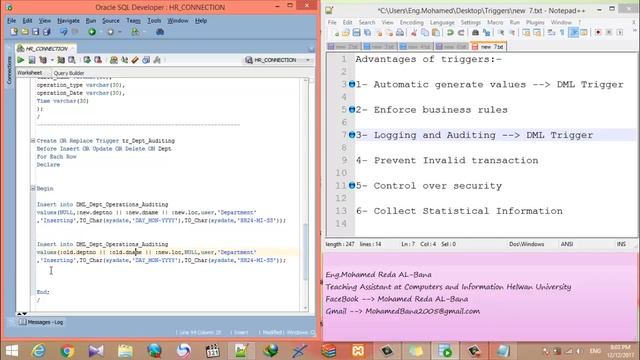Click ENG language indicator in system tray

click(595, 351)
